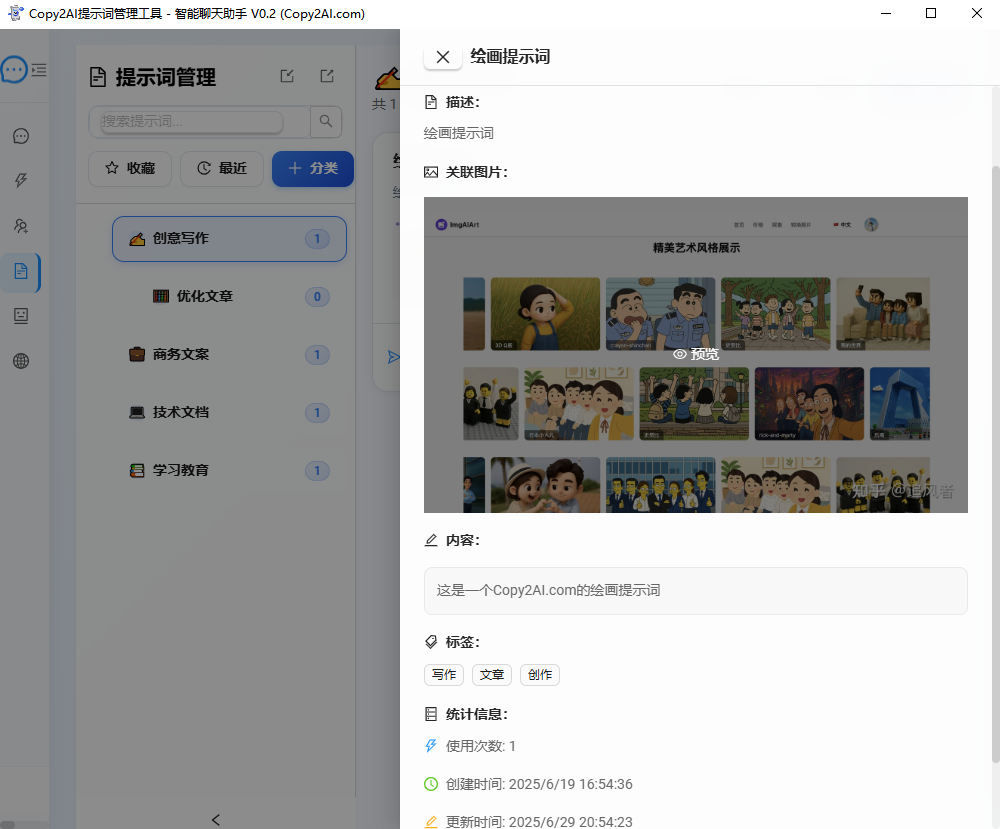Click the chat bubble logo icon
1000x829 pixels.
[14, 70]
